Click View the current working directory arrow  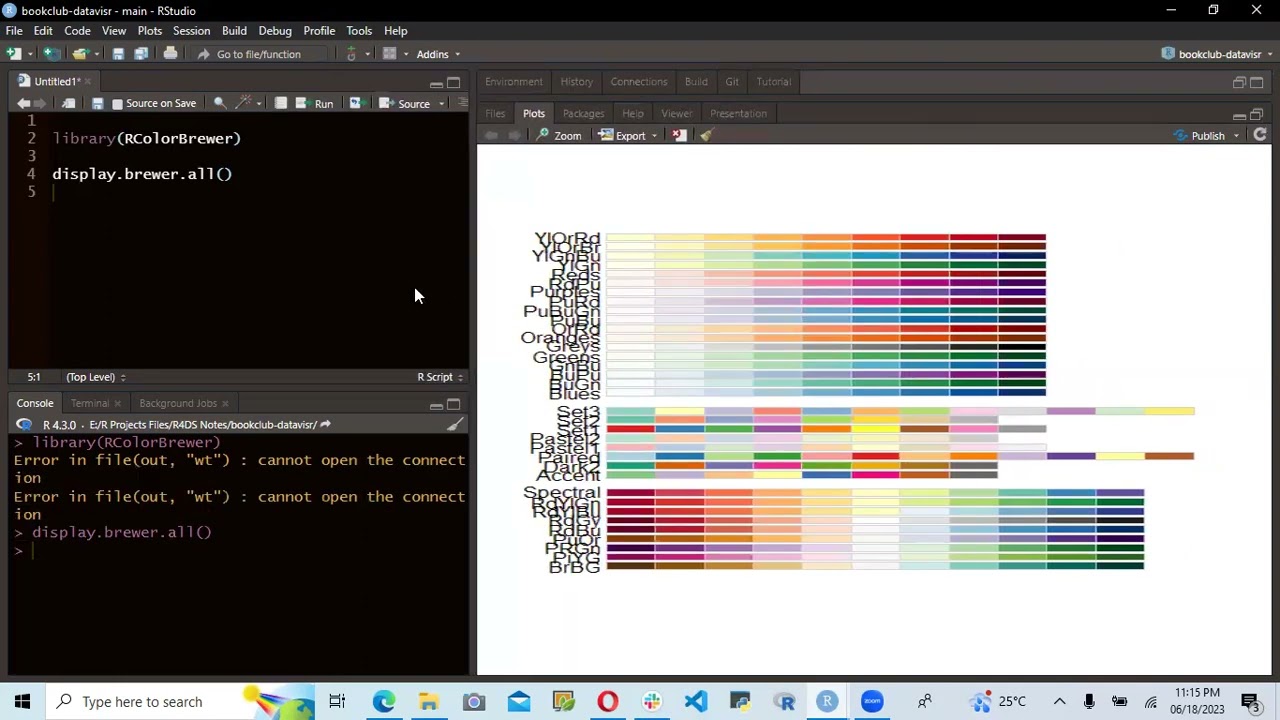coord(325,425)
